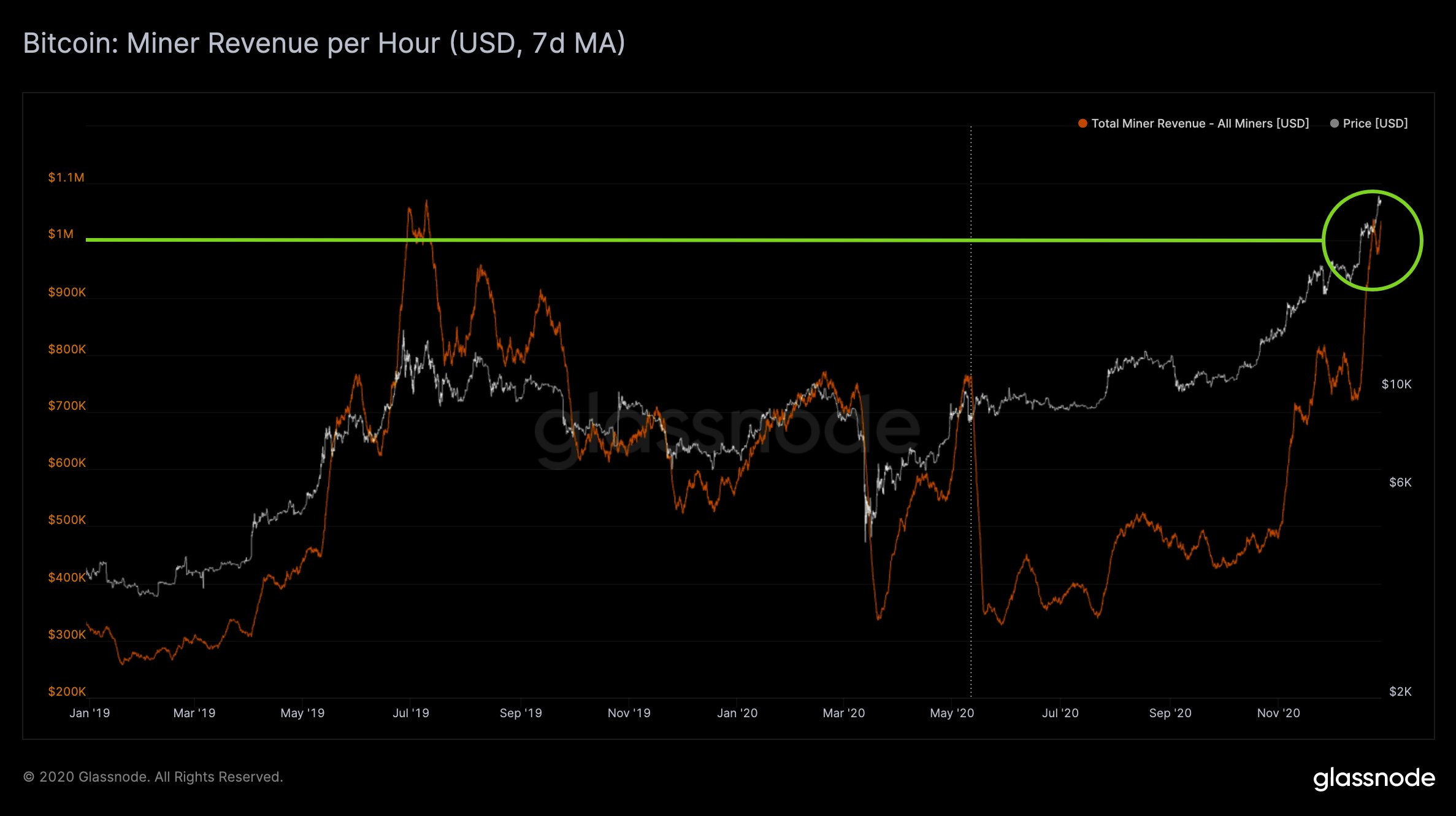The height and width of the screenshot is (816, 1456).
Task: Click the Jan '19 date label
Action: [90, 713]
